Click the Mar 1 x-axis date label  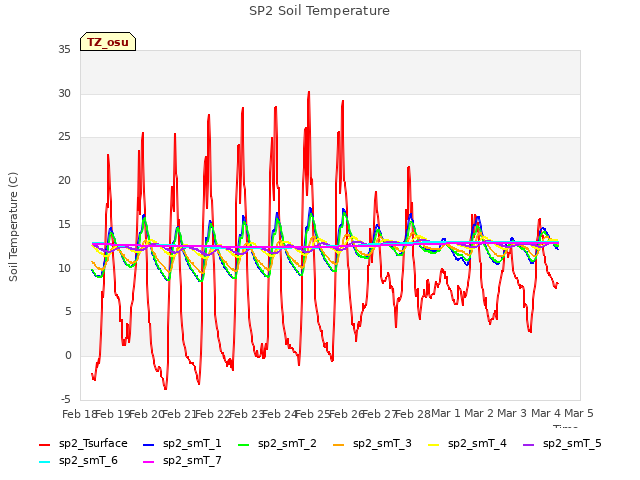446,413
